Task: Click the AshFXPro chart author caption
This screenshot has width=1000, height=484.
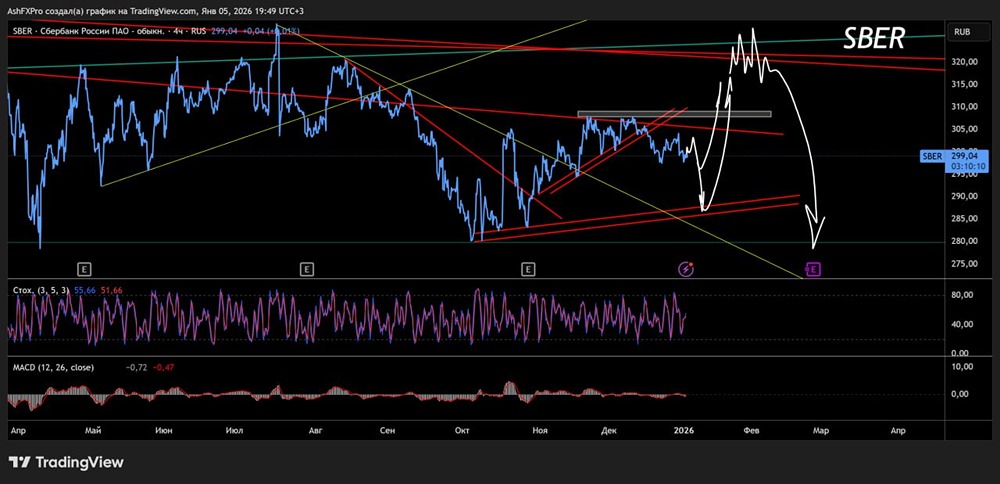Action: (158, 11)
